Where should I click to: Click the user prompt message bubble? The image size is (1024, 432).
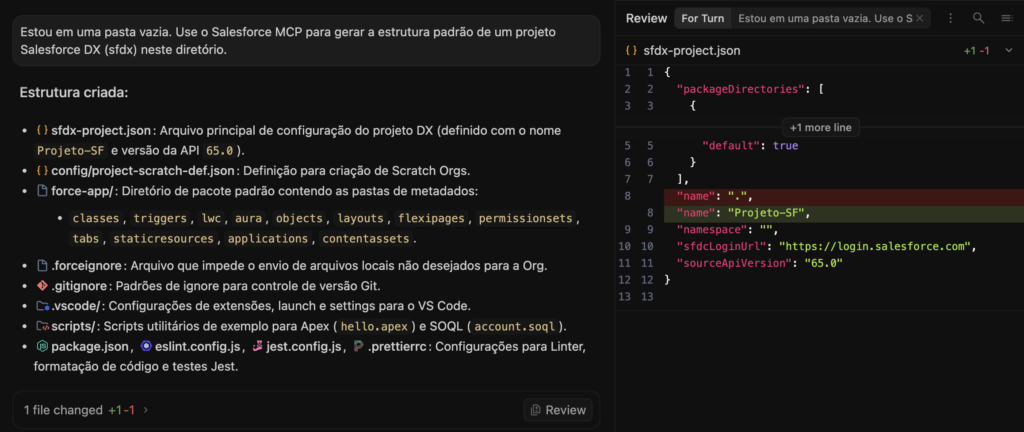[306, 40]
